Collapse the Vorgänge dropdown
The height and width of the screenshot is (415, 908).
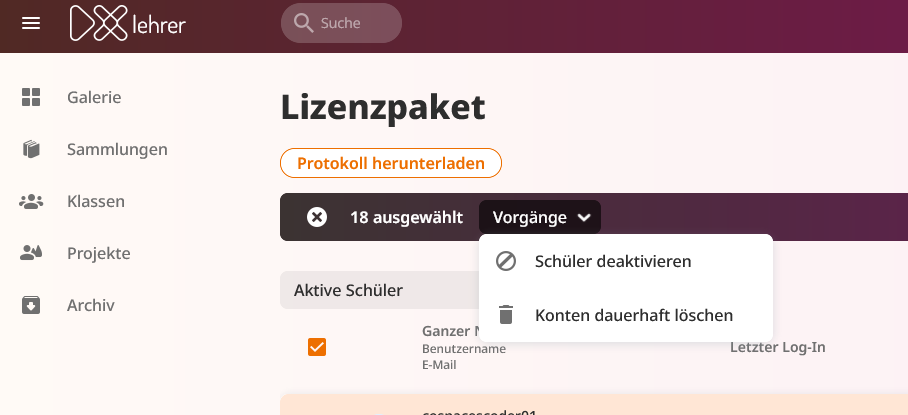pos(540,217)
